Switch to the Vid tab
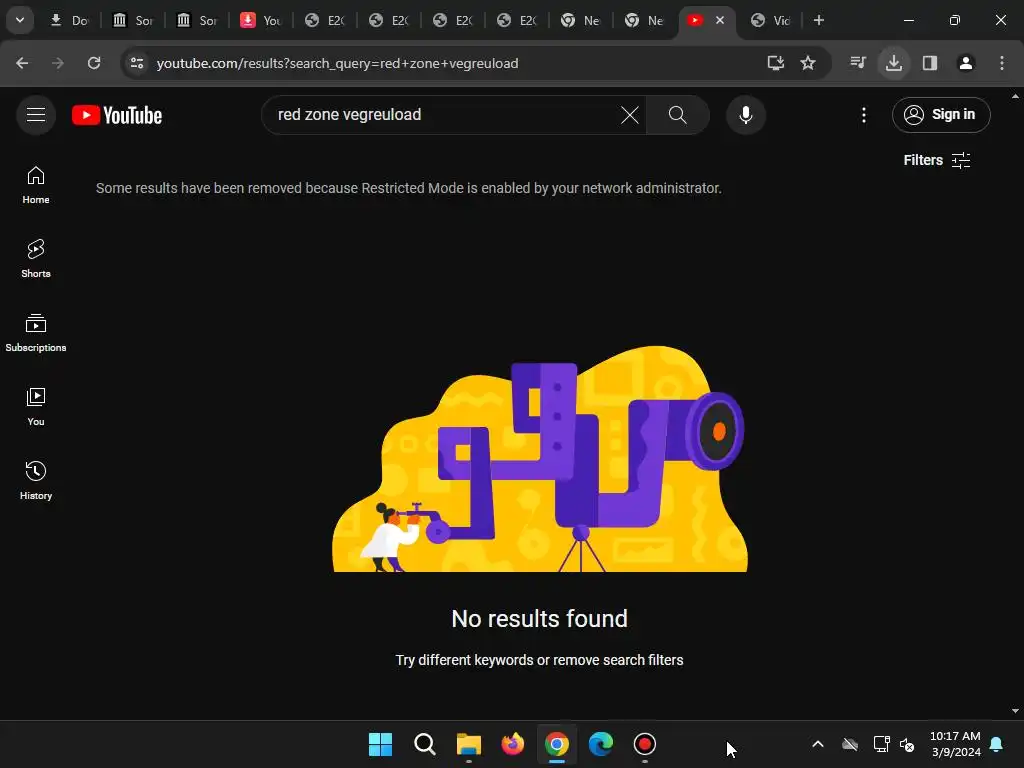 click(x=772, y=20)
